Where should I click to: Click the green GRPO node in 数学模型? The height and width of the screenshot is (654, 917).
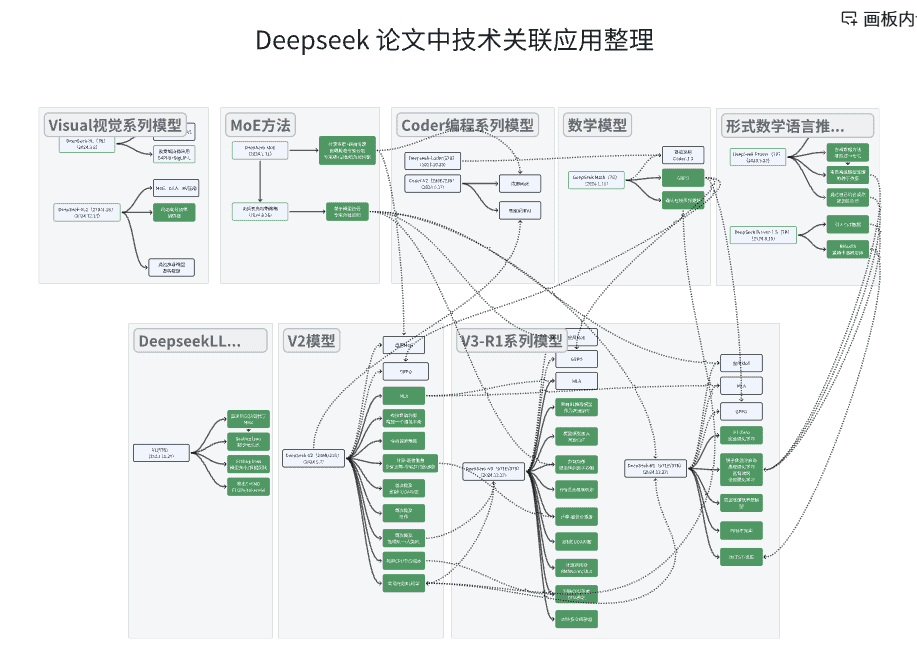(x=682, y=178)
